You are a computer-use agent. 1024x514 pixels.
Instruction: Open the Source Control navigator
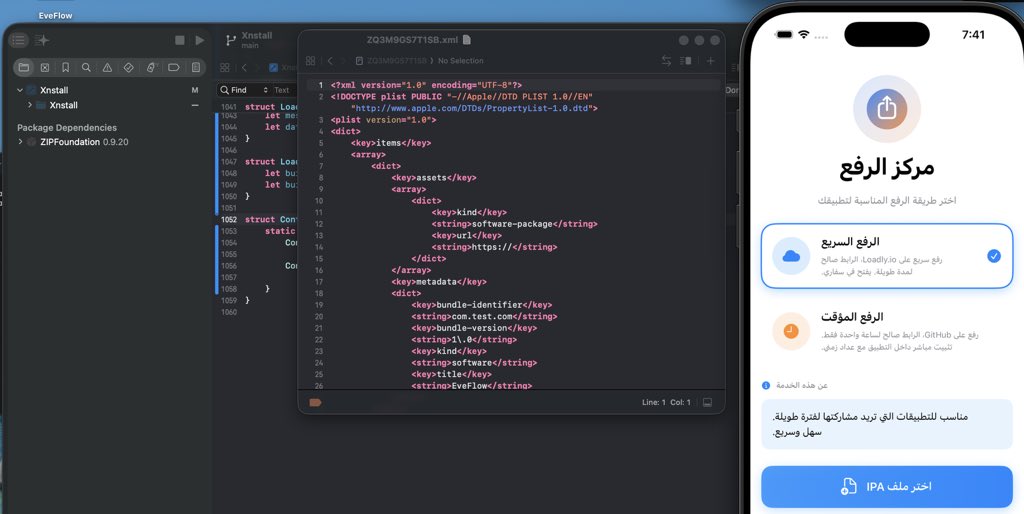click(45, 67)
